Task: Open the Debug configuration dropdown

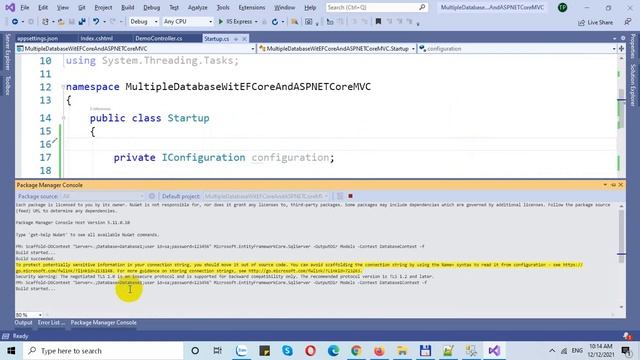Action: pos(143,22)
